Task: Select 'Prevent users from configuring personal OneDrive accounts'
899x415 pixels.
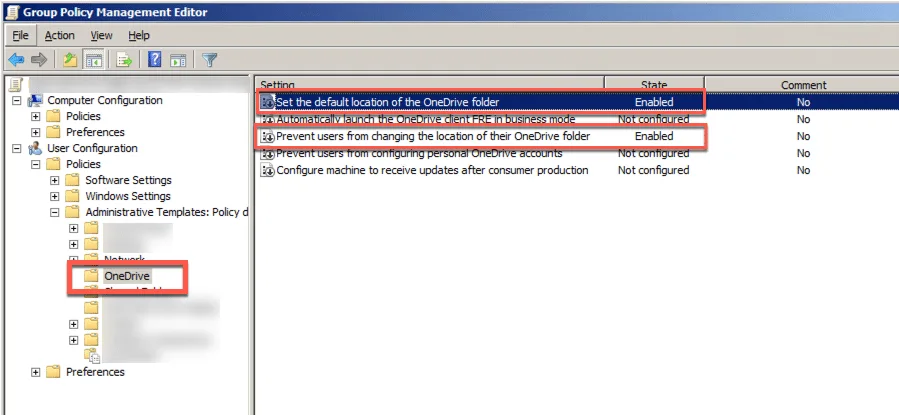Action: [x=418, y=154]
